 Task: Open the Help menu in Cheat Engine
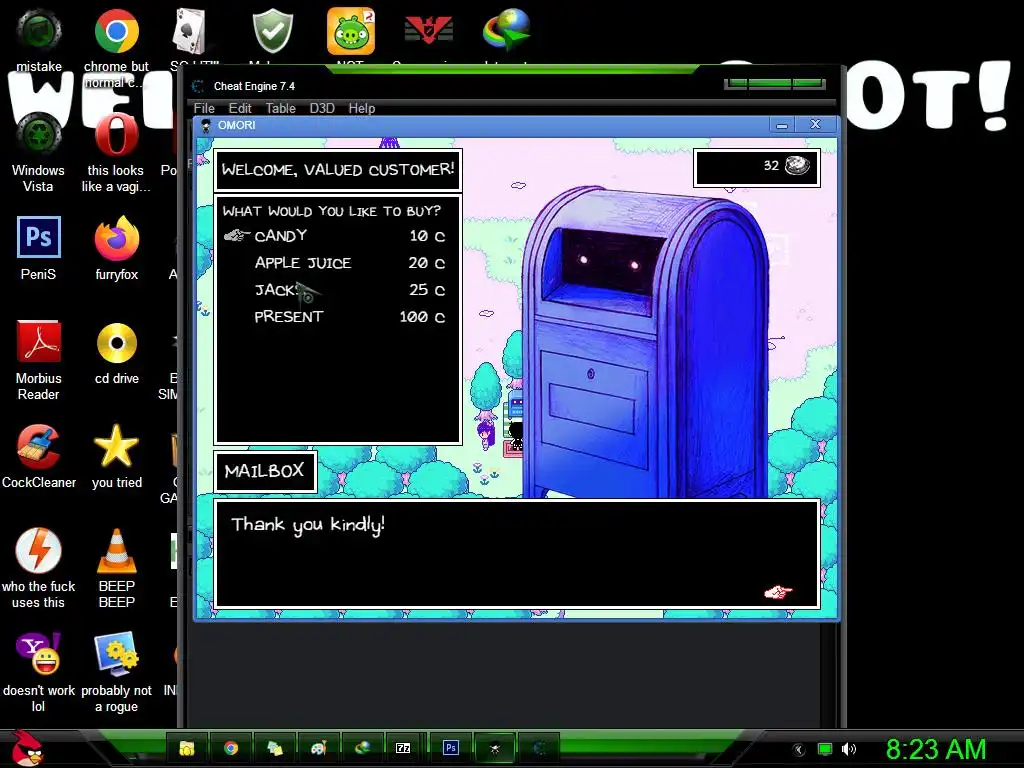tap(362, 108)
